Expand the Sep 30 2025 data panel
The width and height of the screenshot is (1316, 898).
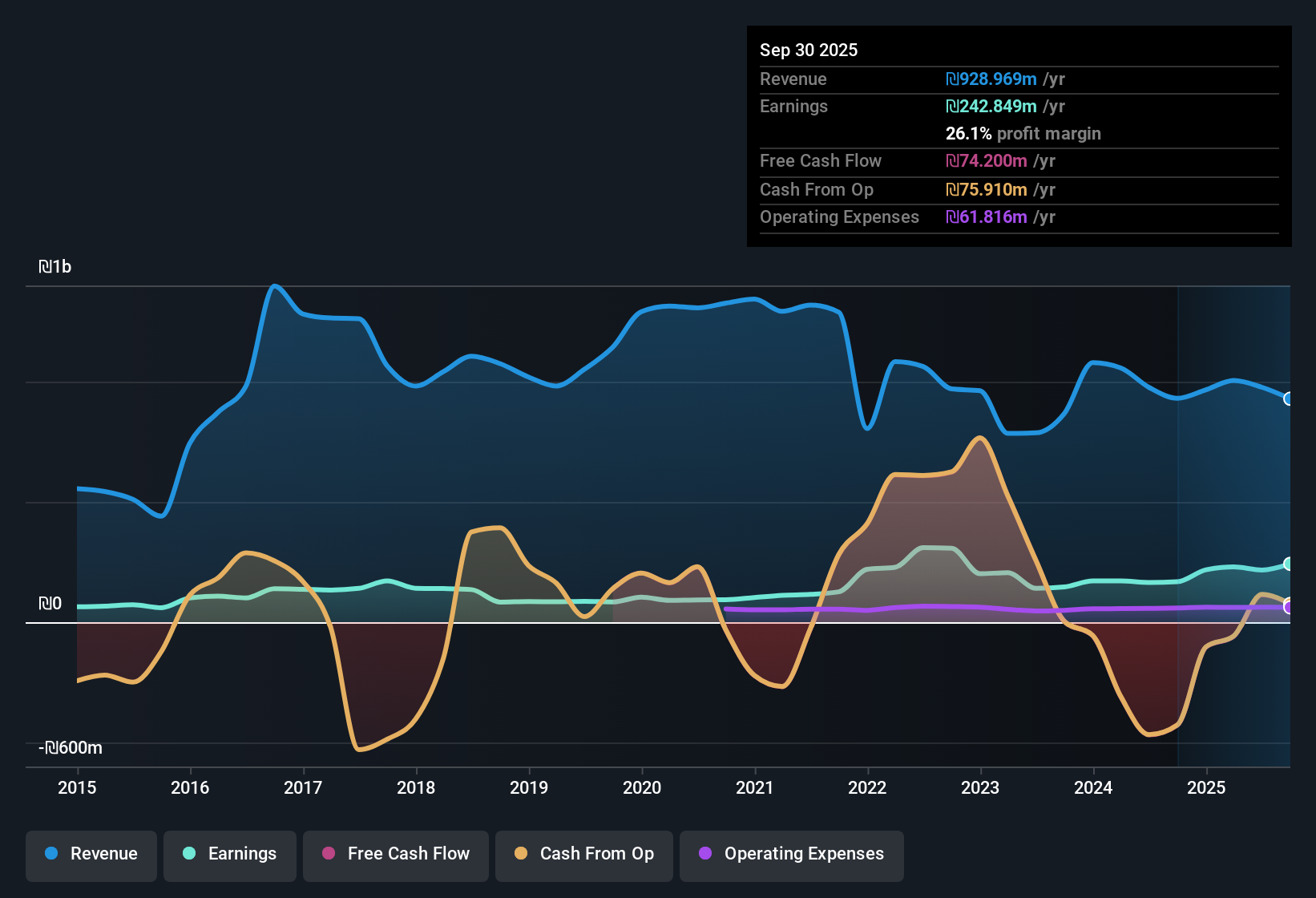pos(809,50)
